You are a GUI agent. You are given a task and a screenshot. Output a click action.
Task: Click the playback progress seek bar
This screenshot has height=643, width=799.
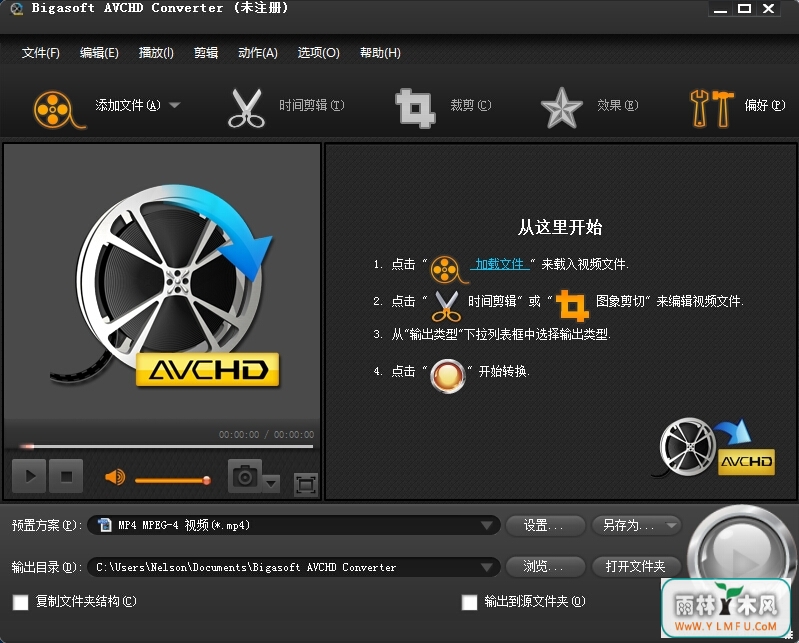click(x=166, y=446)
